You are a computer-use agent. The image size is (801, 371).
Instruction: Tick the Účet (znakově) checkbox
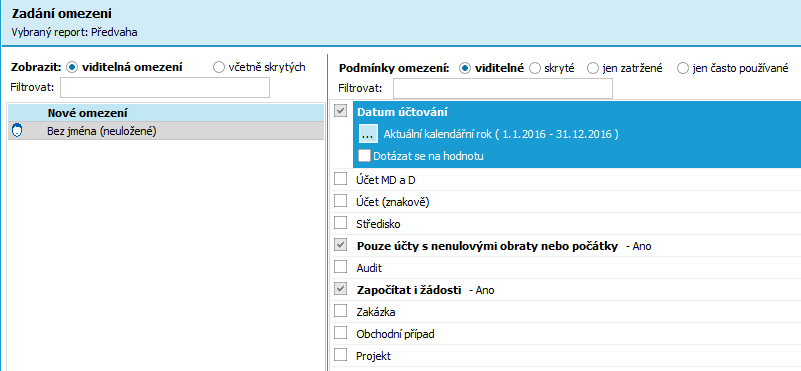pos(340,201)
